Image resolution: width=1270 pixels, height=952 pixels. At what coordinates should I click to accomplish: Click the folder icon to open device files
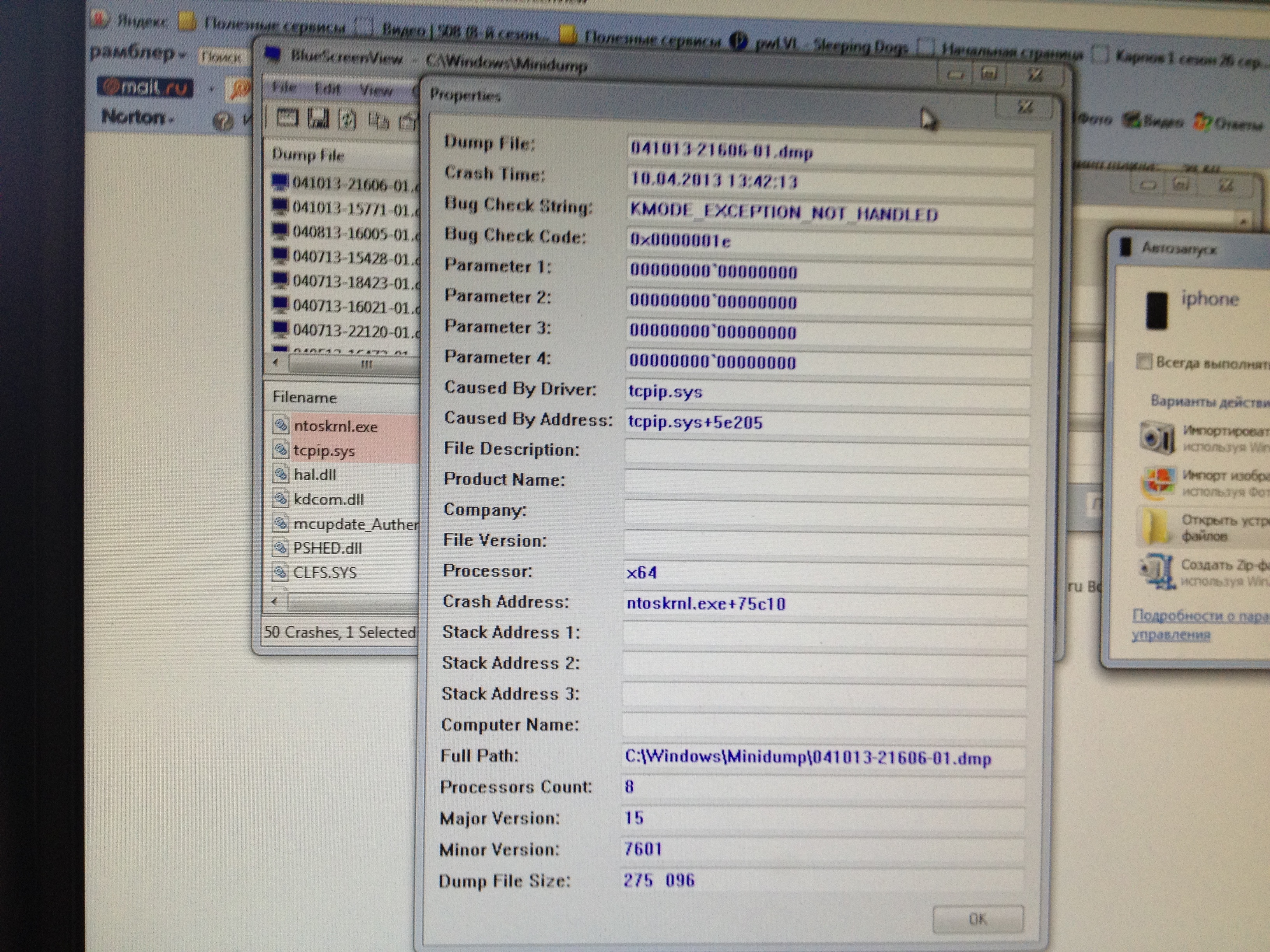tap(1154, 526)
